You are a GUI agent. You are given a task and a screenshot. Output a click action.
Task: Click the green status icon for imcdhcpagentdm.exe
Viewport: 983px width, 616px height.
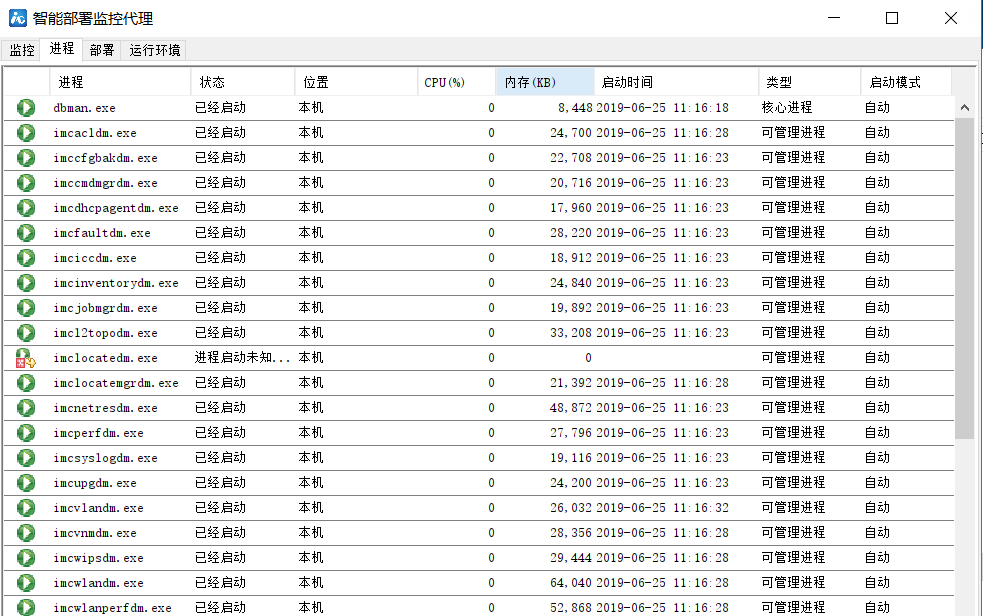26,208
